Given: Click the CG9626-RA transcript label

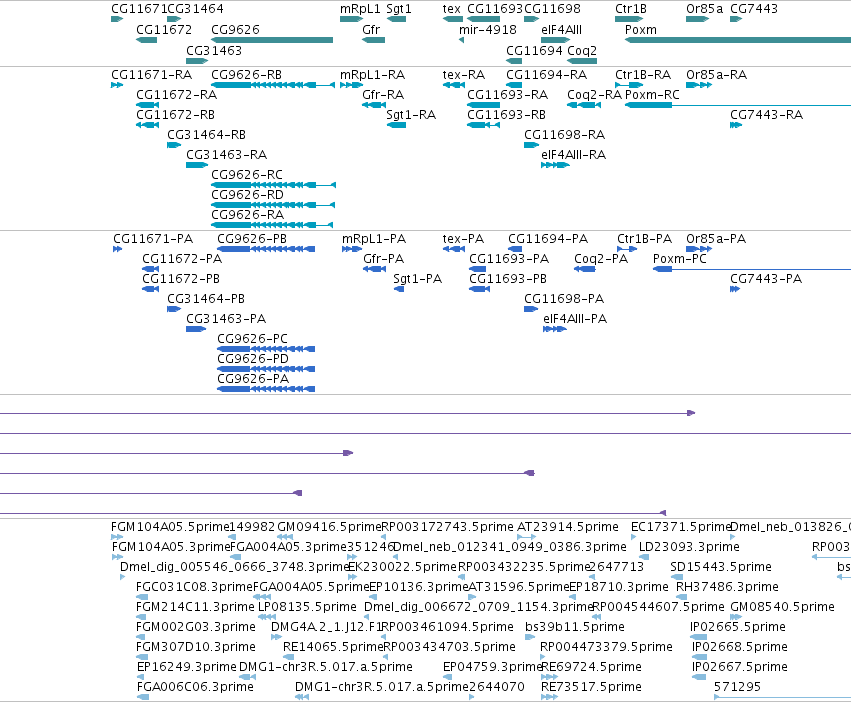Looking at the screenshot, I should point(247,214).
